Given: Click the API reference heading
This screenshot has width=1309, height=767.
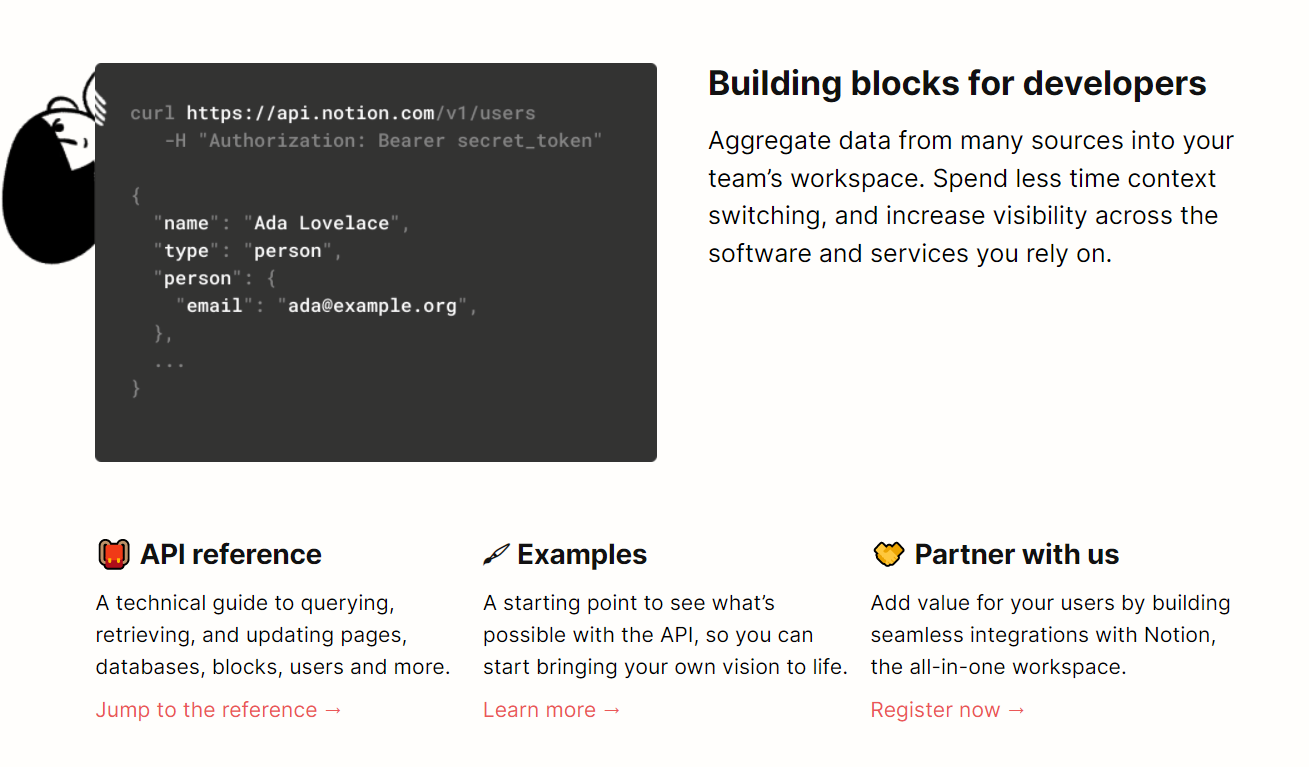Looking at the screenshot, I should coord(231,554).
